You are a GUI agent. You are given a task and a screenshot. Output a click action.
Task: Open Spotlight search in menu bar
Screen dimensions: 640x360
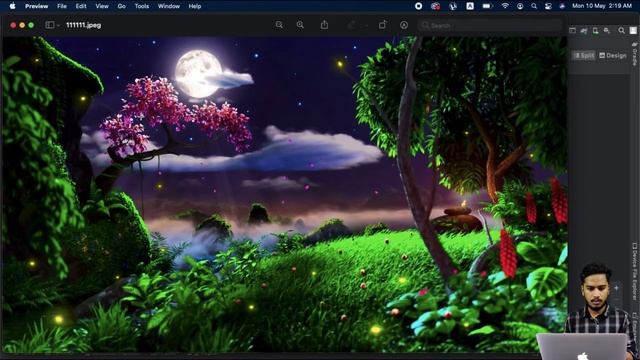pyautogui.click(x=534, y=6)
